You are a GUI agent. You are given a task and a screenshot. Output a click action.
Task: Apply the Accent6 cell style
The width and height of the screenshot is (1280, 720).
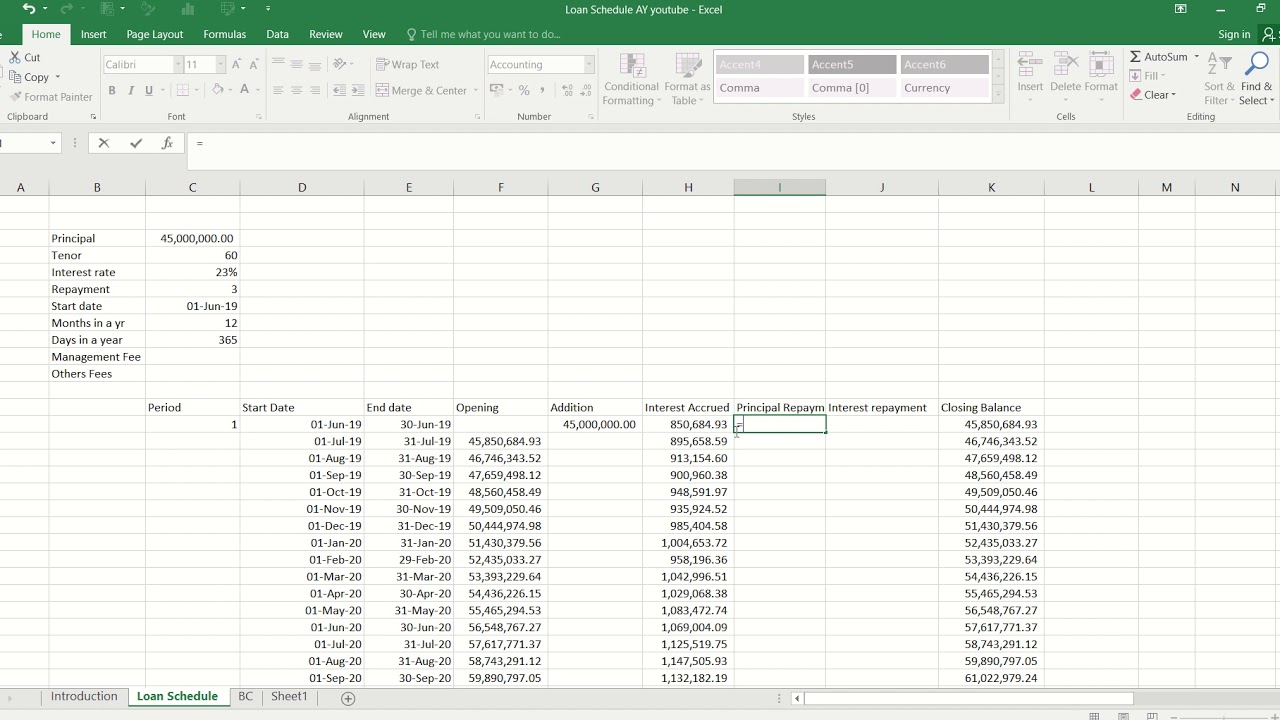coord(944,64)
